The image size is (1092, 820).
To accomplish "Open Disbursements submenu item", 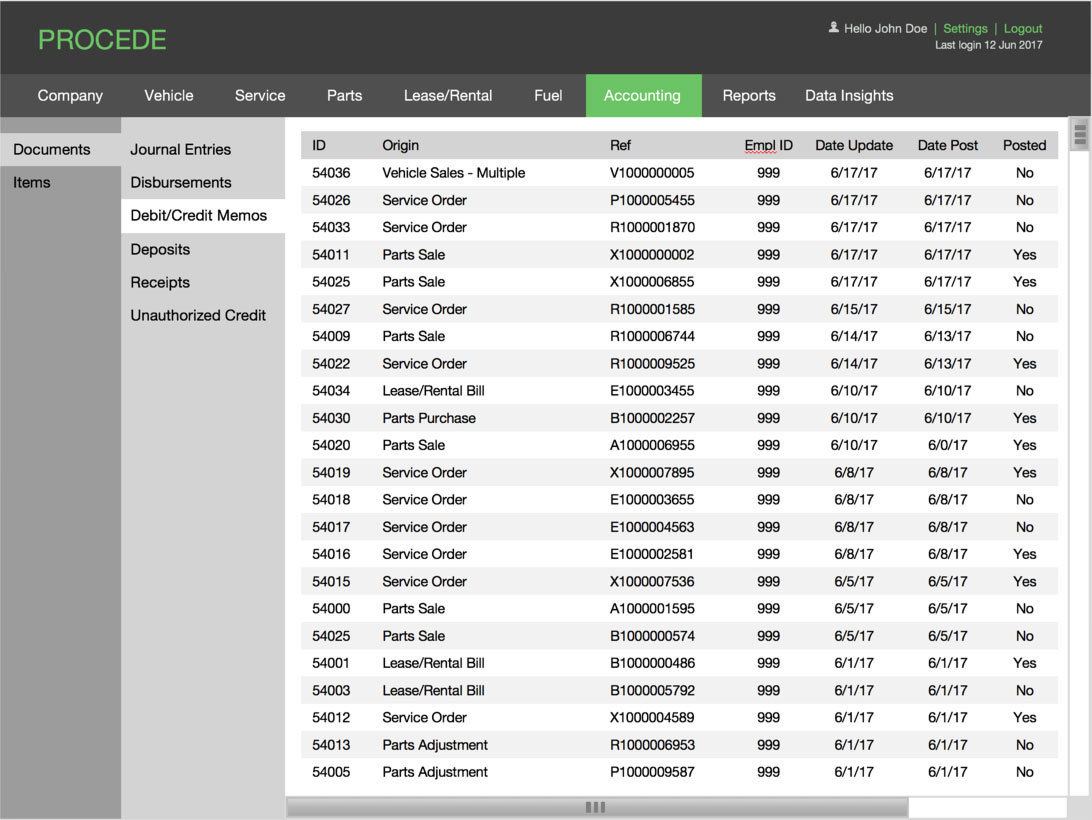I will pos(181,183).
